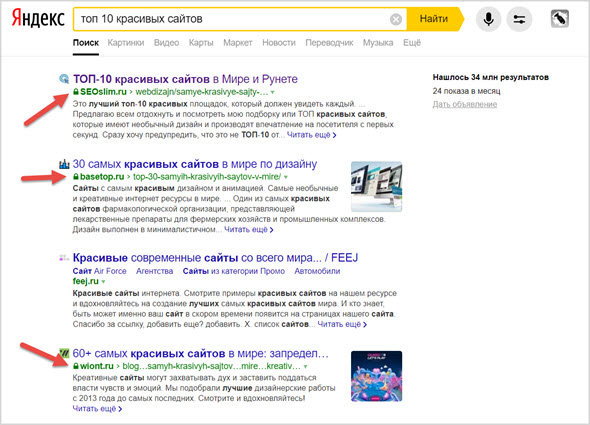This screenshot has height=425, width=590.
Task: Click the basetop.ru result favicon
Action: [x=64, y=164]
